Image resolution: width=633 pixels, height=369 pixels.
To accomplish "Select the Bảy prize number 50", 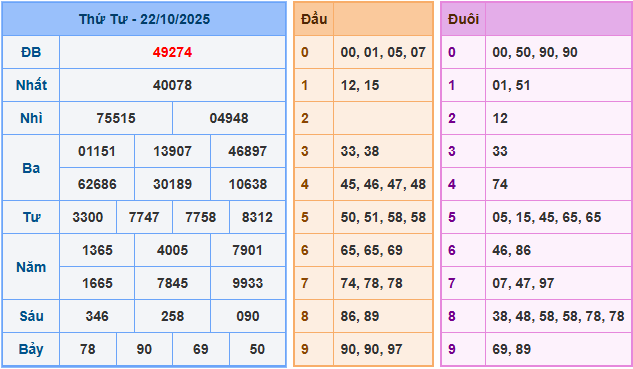I will 257,349.
